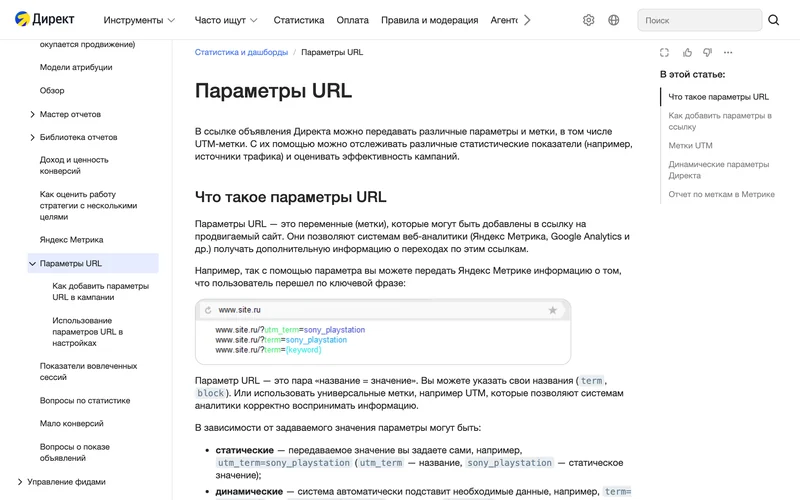The height and width of the screenshot is (500, 800).
Task: Click the utm_term=sony_playstation code snippet
Action: (284, 463)
